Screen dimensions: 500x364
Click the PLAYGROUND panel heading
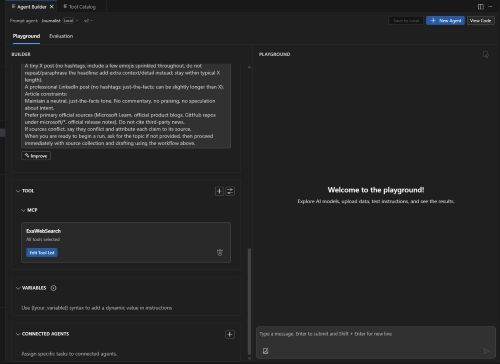(x=274, y=54)
